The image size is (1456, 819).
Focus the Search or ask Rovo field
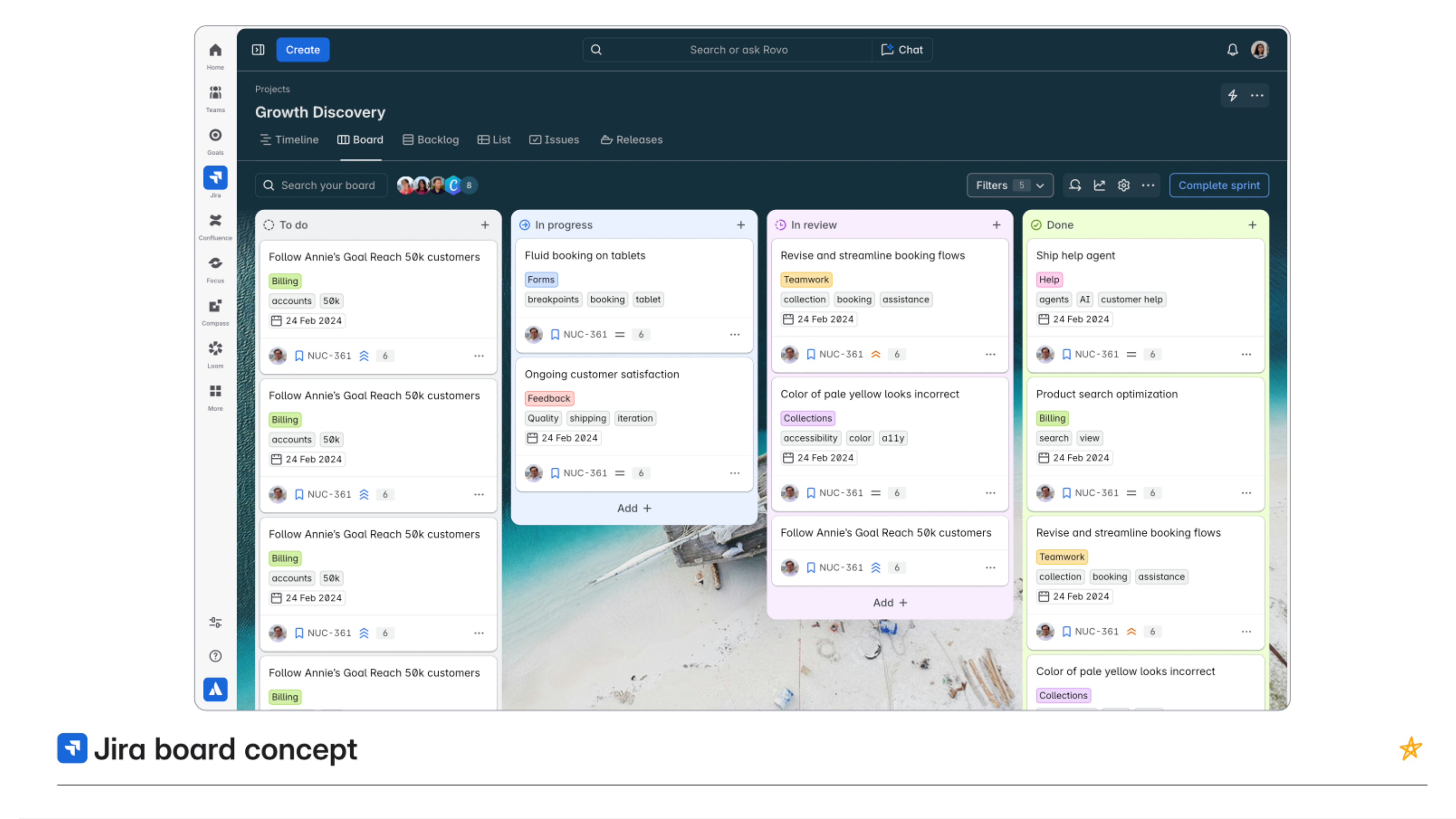click(x=728, y=50)
